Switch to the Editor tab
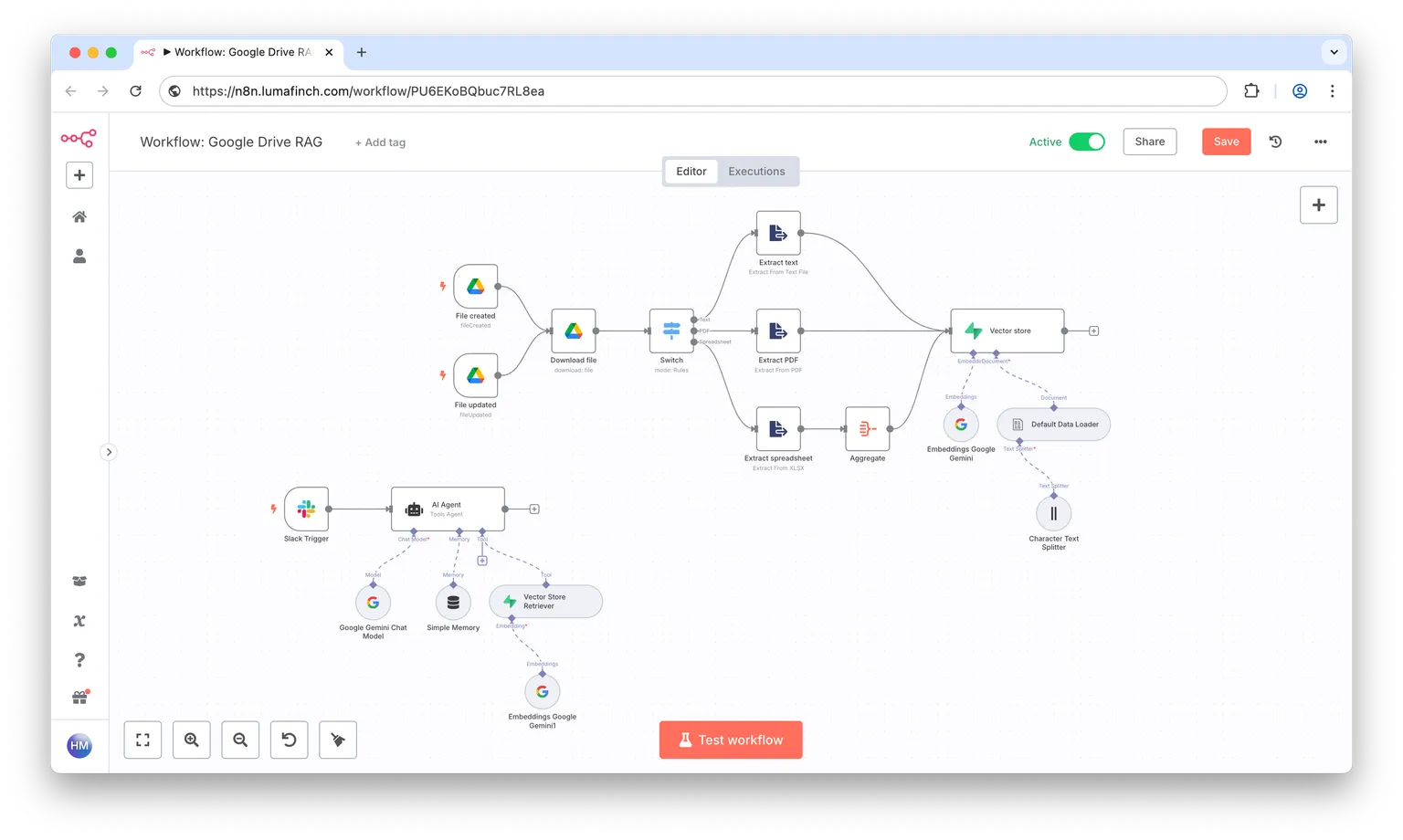This screenshot has width=1403, height=840. click(x=691, y=172)
